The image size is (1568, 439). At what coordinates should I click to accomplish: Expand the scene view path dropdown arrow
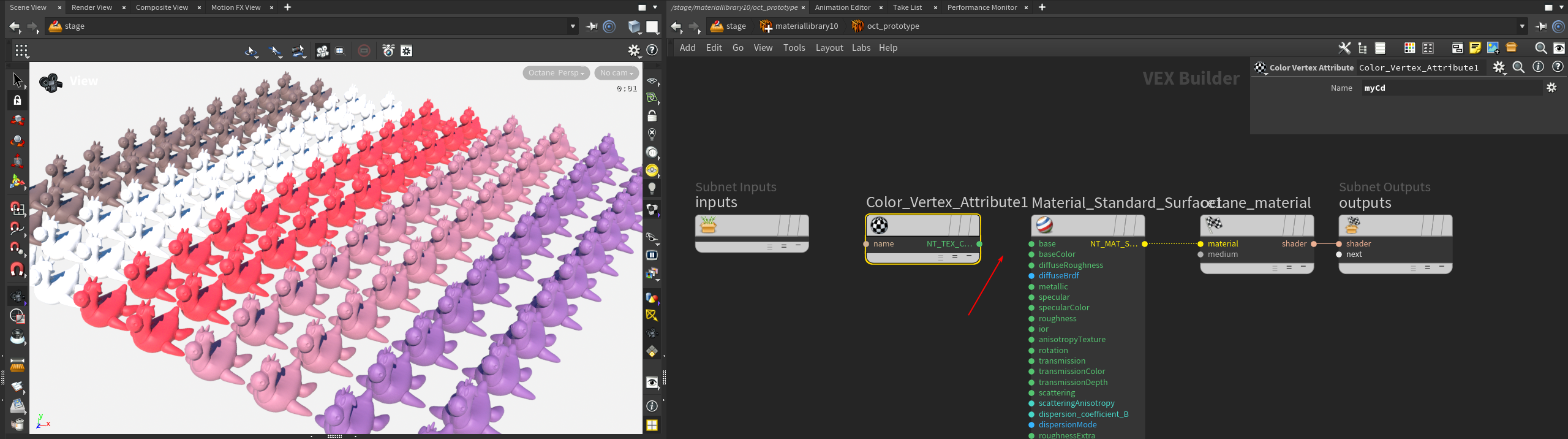click(x=573, y=26)
